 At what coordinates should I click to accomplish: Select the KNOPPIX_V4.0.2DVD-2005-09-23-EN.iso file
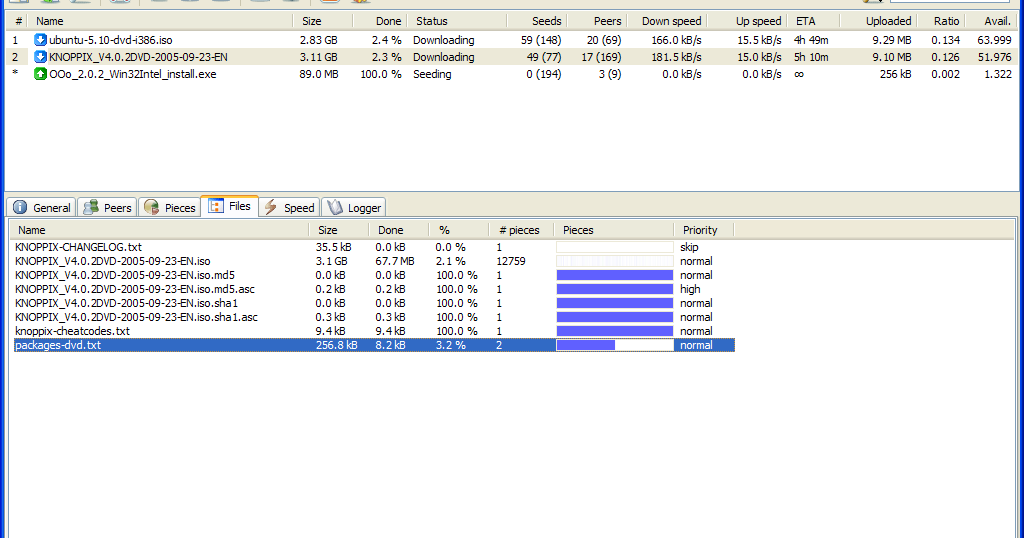[x=112, y=261]
